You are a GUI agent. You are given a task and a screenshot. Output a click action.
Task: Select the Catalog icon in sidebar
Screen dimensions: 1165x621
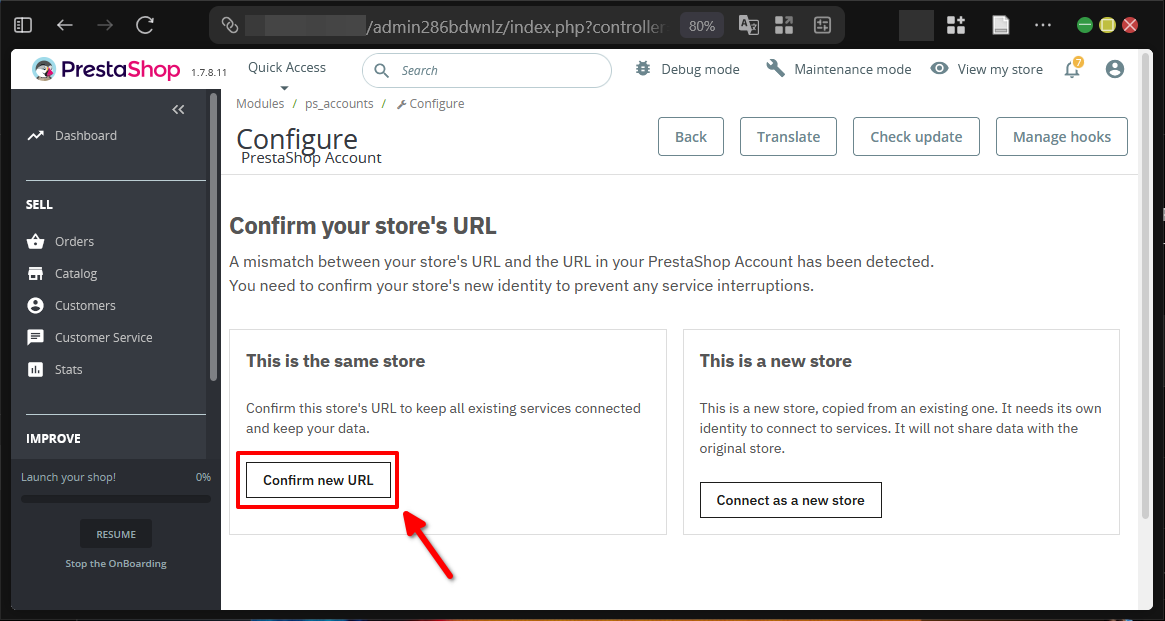38,273
